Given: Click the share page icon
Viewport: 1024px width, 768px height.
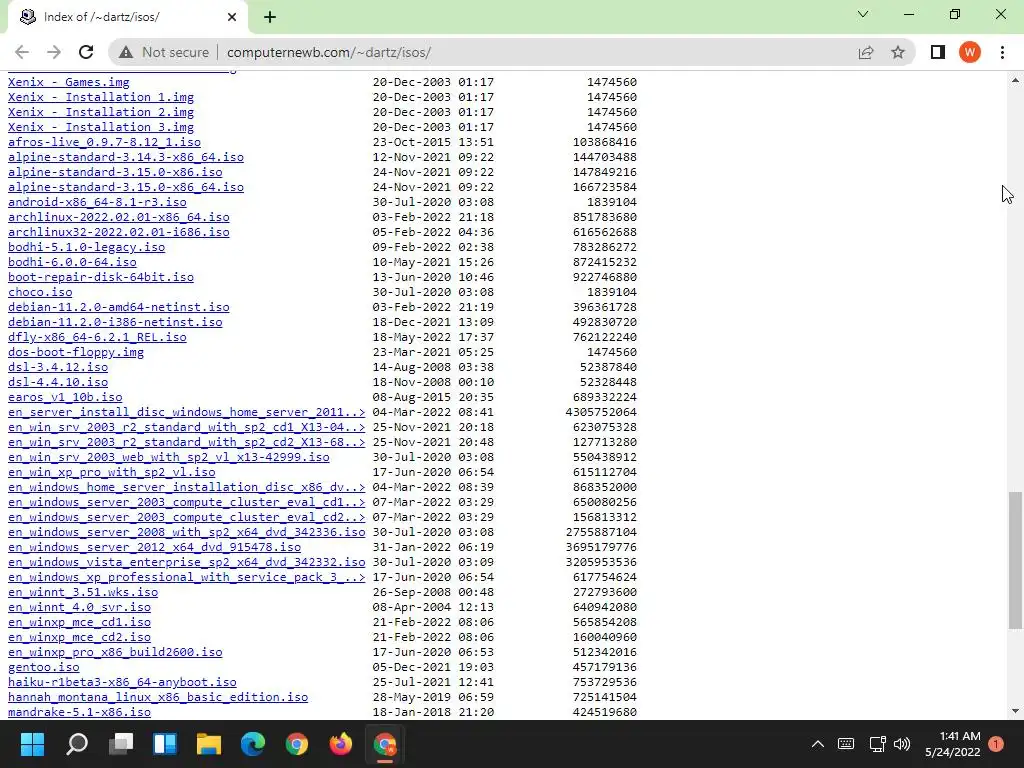Looking at the screenshot, I should [x=866, y=52].
